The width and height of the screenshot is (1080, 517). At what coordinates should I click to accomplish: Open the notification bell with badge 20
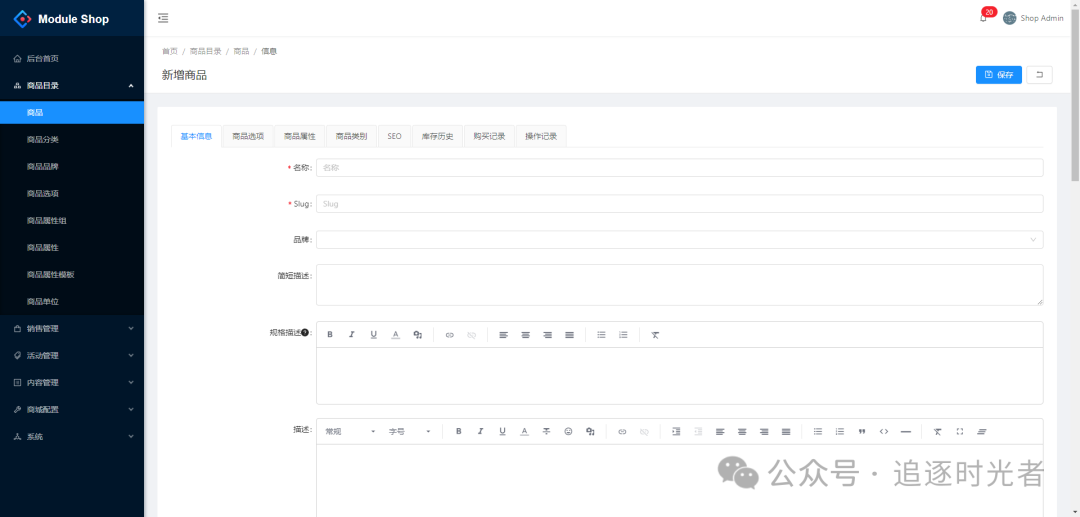point(983,18)
